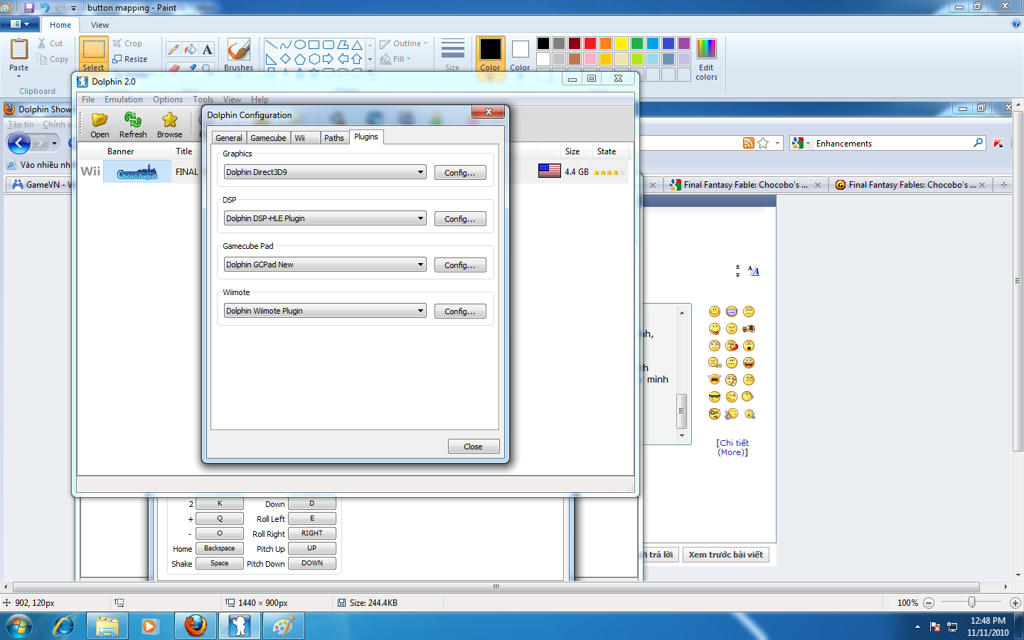This screenshot has width=1024, height=640.
Task: Open the Gamecube Pad plugin dropdown
Action: click(x=325, y=265)
